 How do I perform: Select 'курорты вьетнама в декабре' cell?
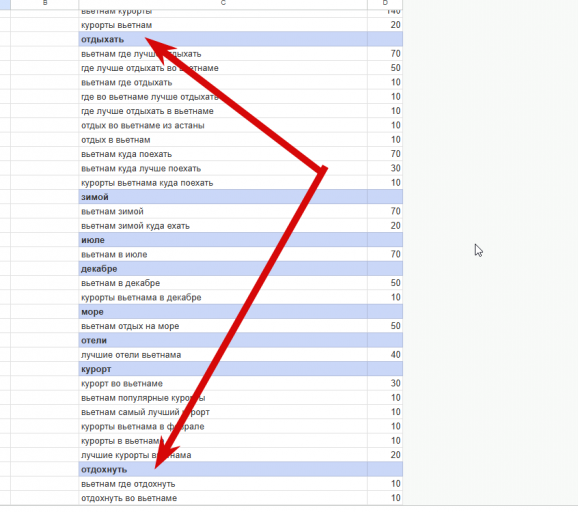(223, 297)
